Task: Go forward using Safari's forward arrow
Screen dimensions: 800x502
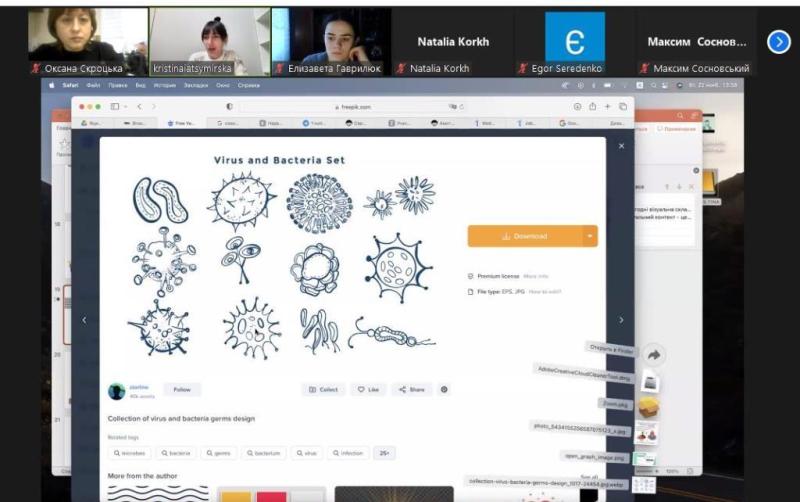Action: point(154,107)
